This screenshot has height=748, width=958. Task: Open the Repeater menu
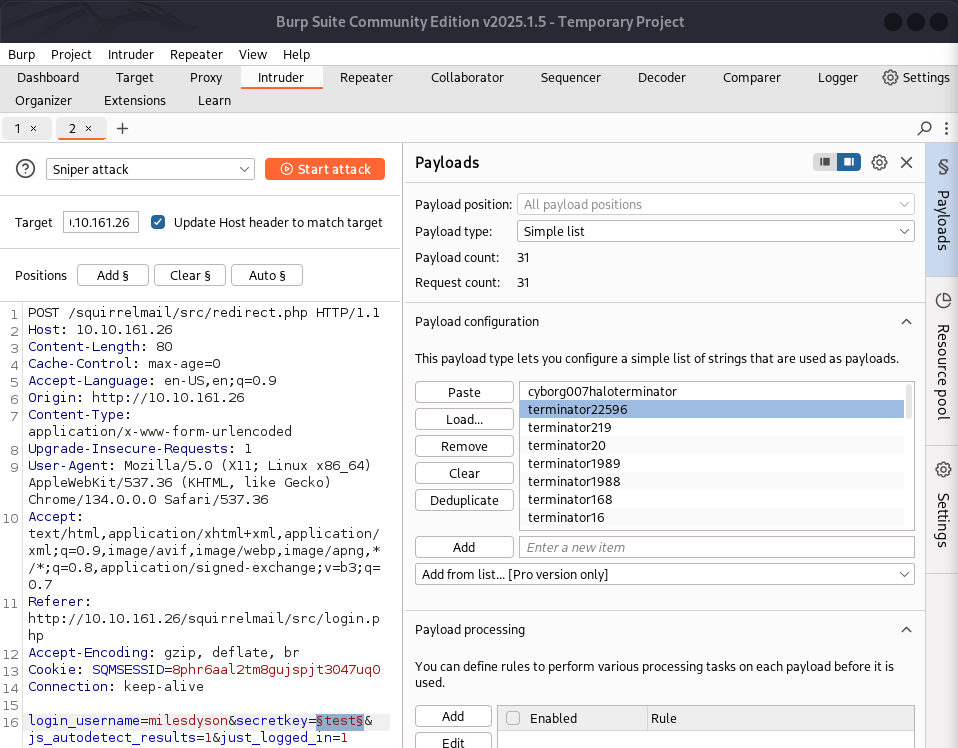click(x=196, y=54)
